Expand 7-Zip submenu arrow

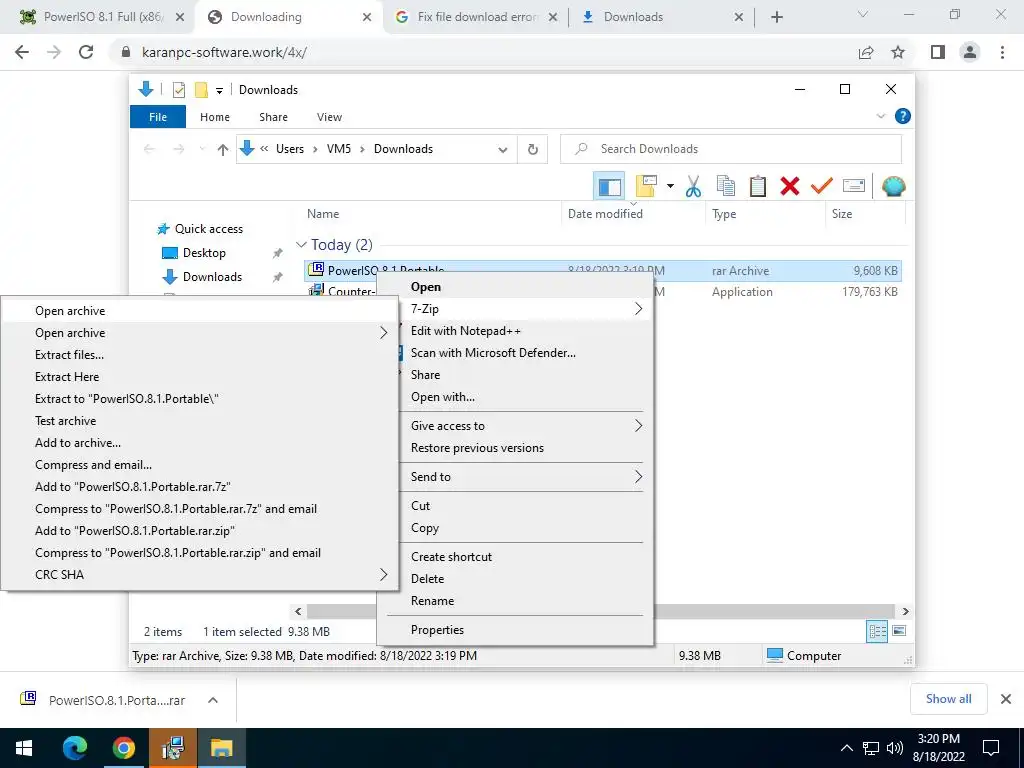[x=639, y=309]
